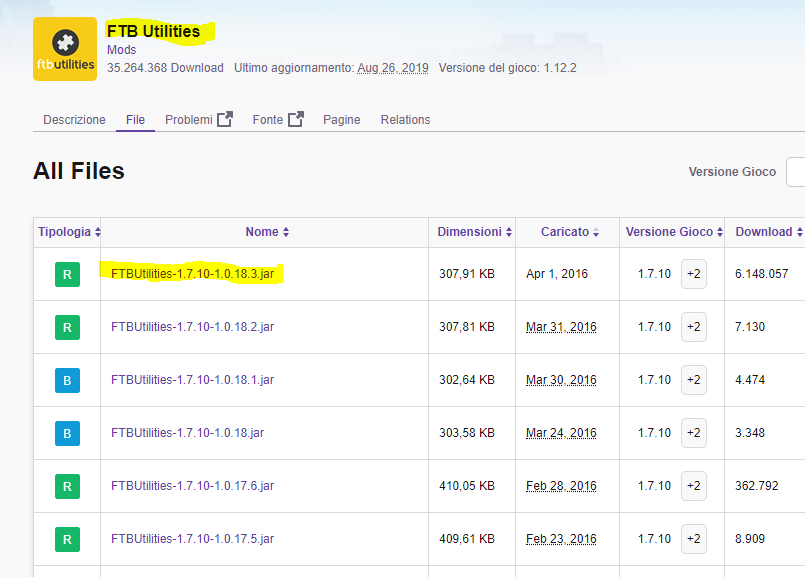Click the R release badge for 1.0.17.5 row
Viewport: 805px width, 577px height.
click(x=67, y=540)
